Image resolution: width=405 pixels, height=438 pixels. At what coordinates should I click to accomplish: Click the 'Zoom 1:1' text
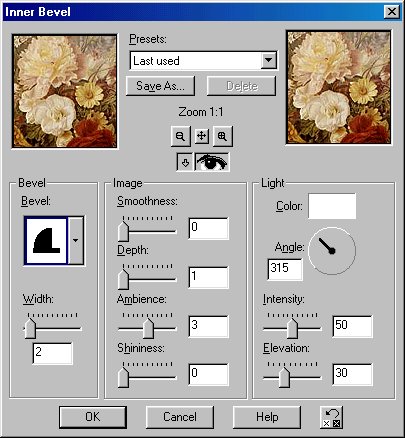point(201,112)
